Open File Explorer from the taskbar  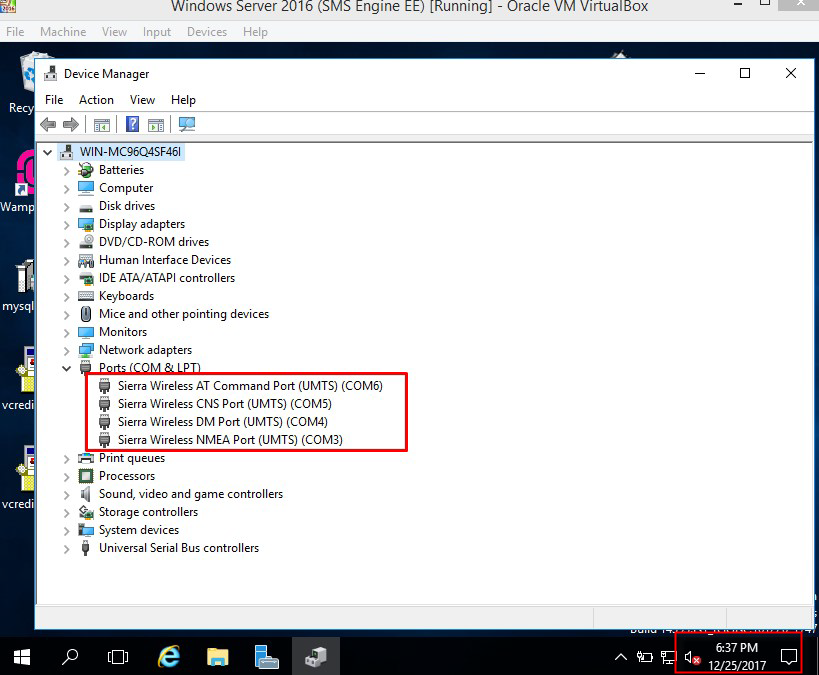coord(218,656)
